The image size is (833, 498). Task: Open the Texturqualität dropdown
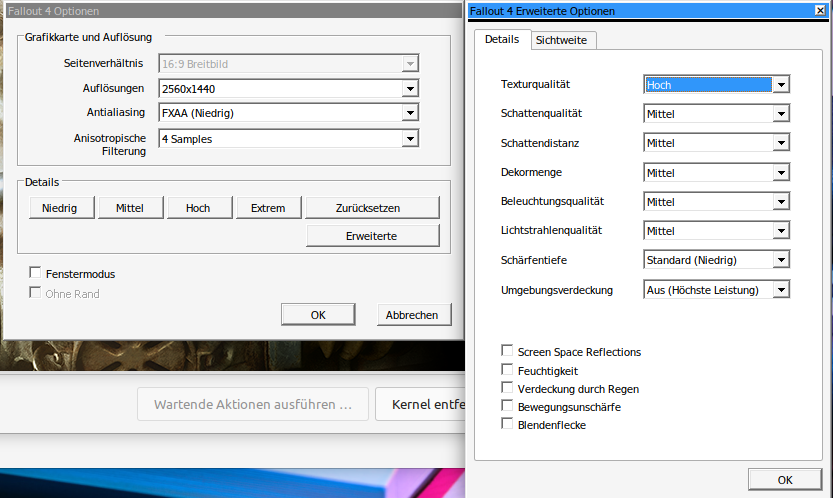click(716, 85)
